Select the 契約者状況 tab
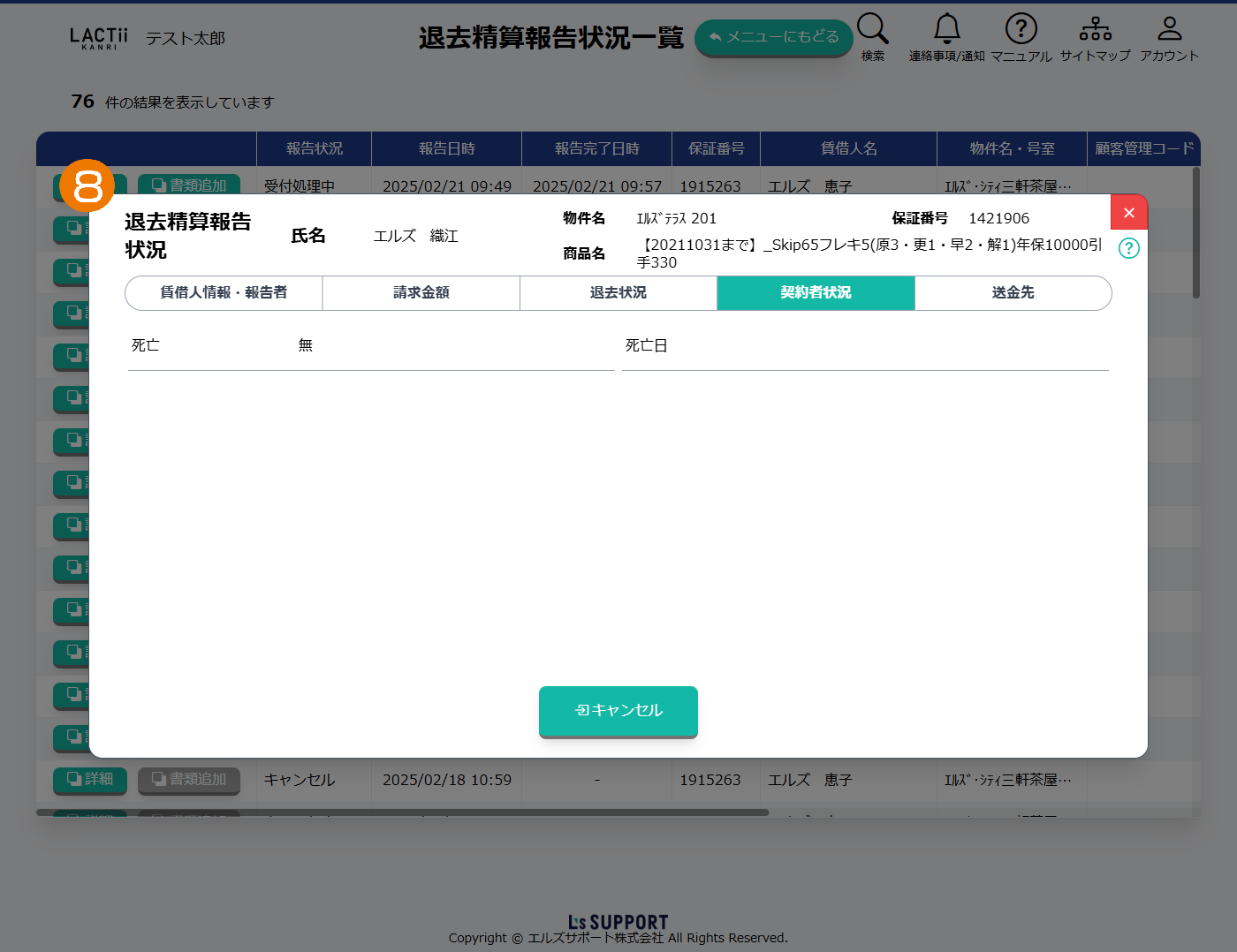This screenshot has height=952, width=1237. 816,293
